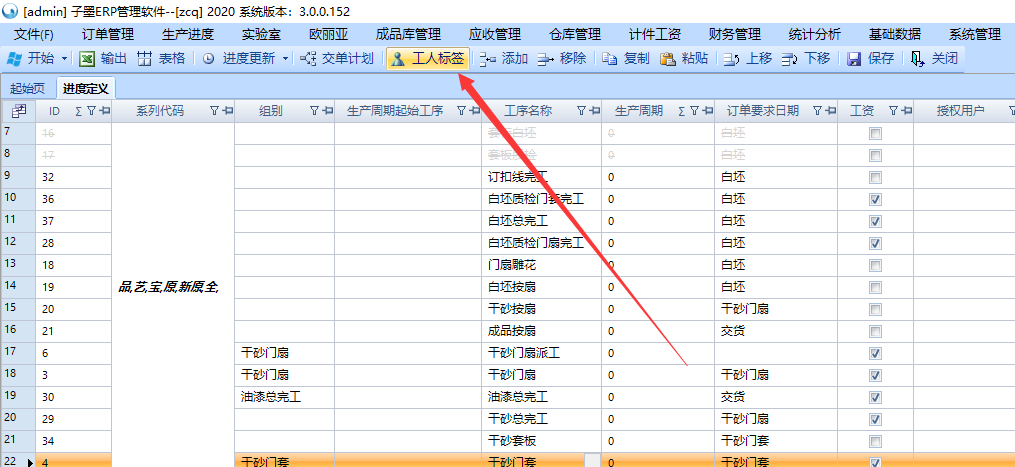The image size is (1015, 467).
Task: Enable 工资 checkbox for 成品按扇 row
Action: (x=875, y=331)
